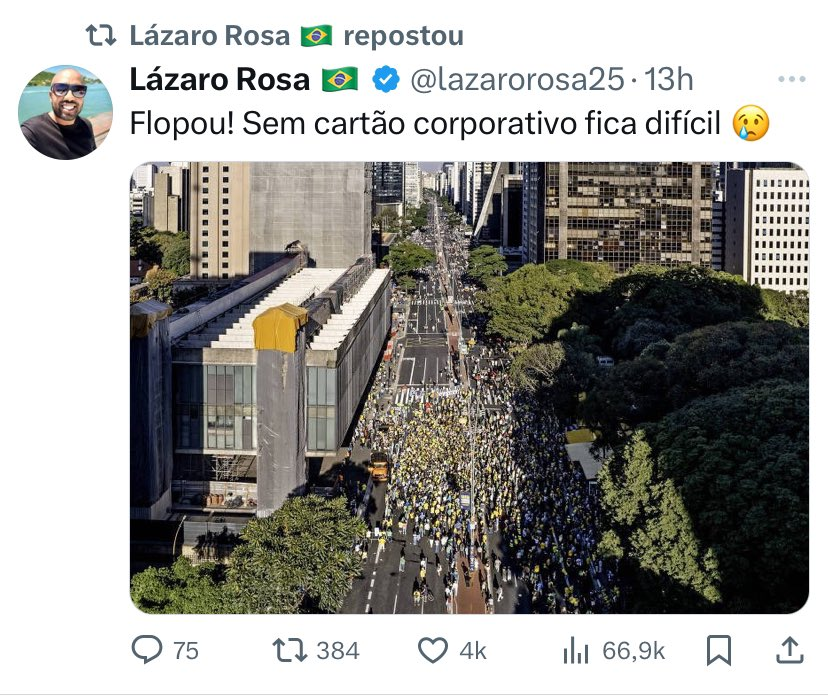Open the three-dot more options menu

[x=792, y=80]
